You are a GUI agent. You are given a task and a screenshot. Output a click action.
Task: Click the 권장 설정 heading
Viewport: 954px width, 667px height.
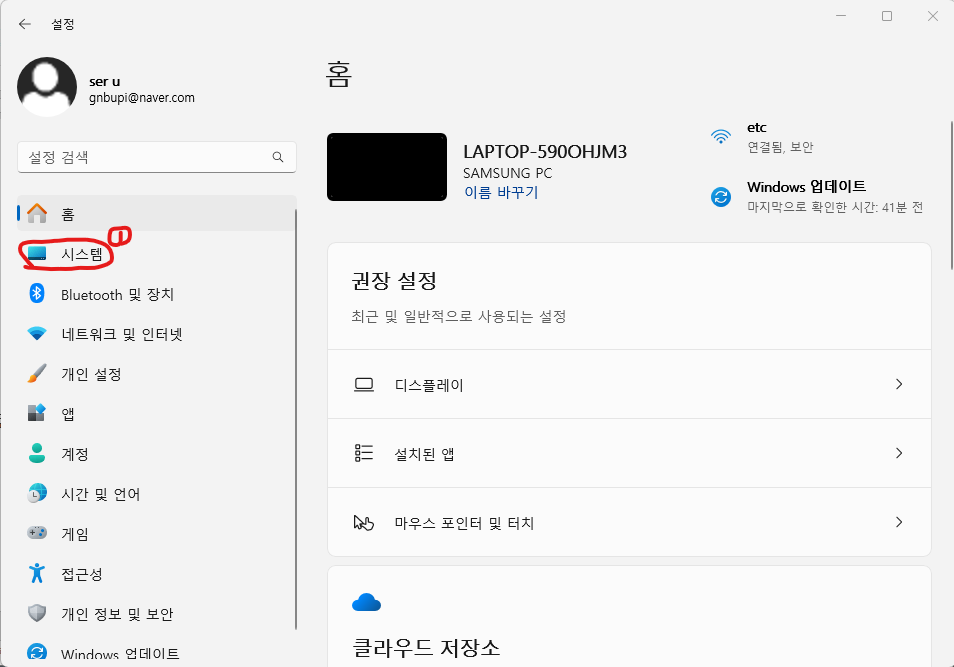[x=394, y=281]
